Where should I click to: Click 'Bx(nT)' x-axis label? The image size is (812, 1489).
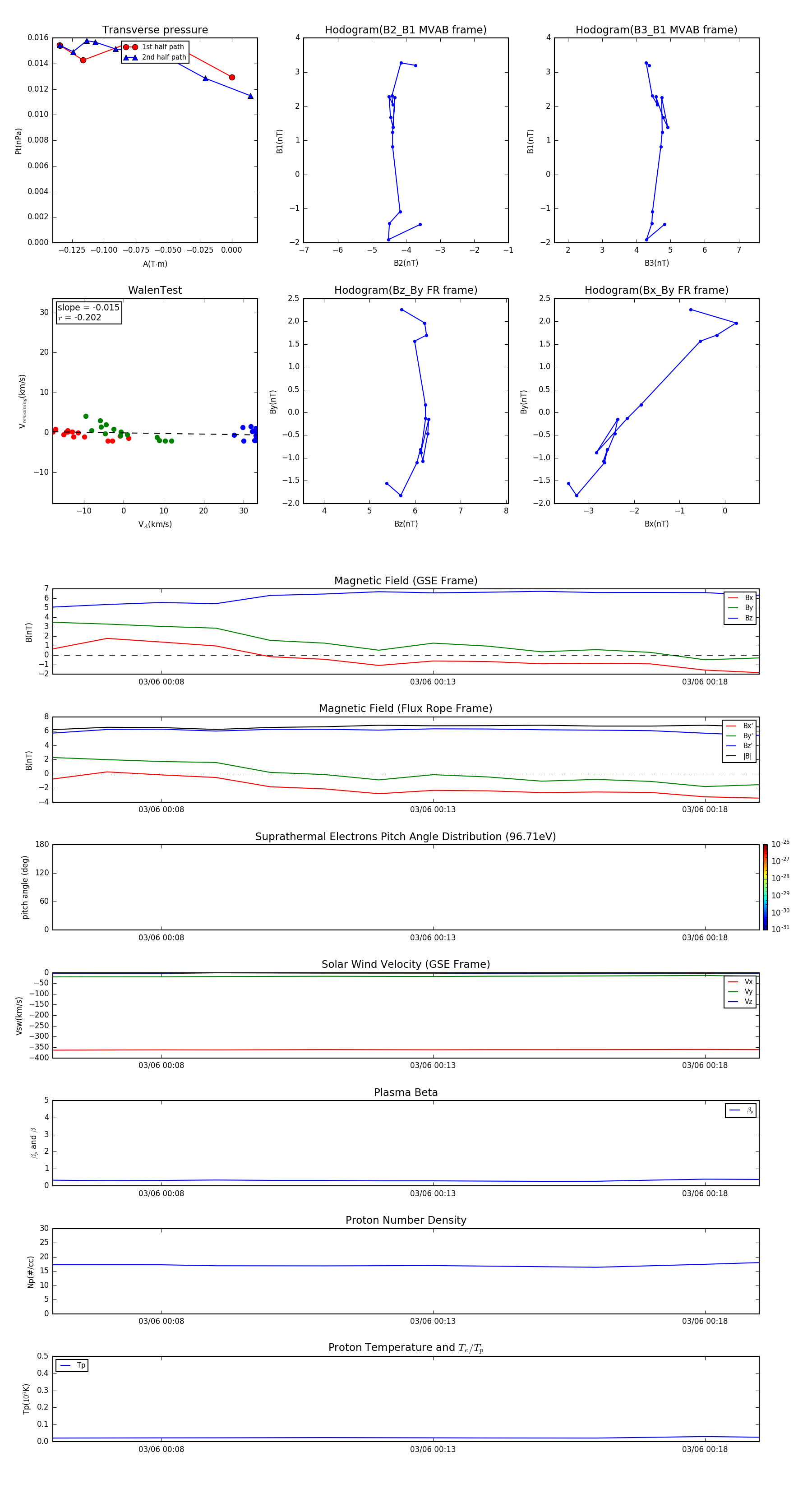tap(656, 524)
